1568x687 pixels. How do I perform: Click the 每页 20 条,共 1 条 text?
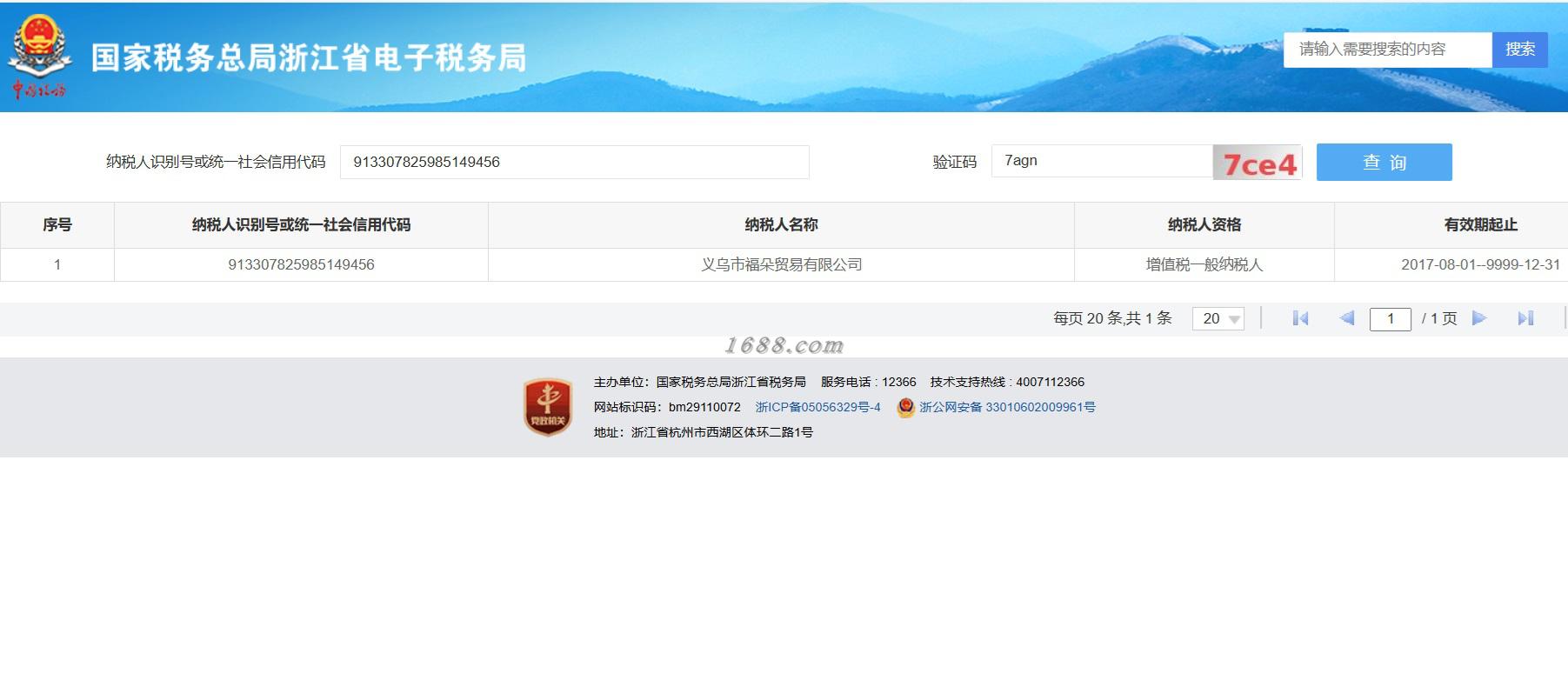click(x=1112, y=318)
